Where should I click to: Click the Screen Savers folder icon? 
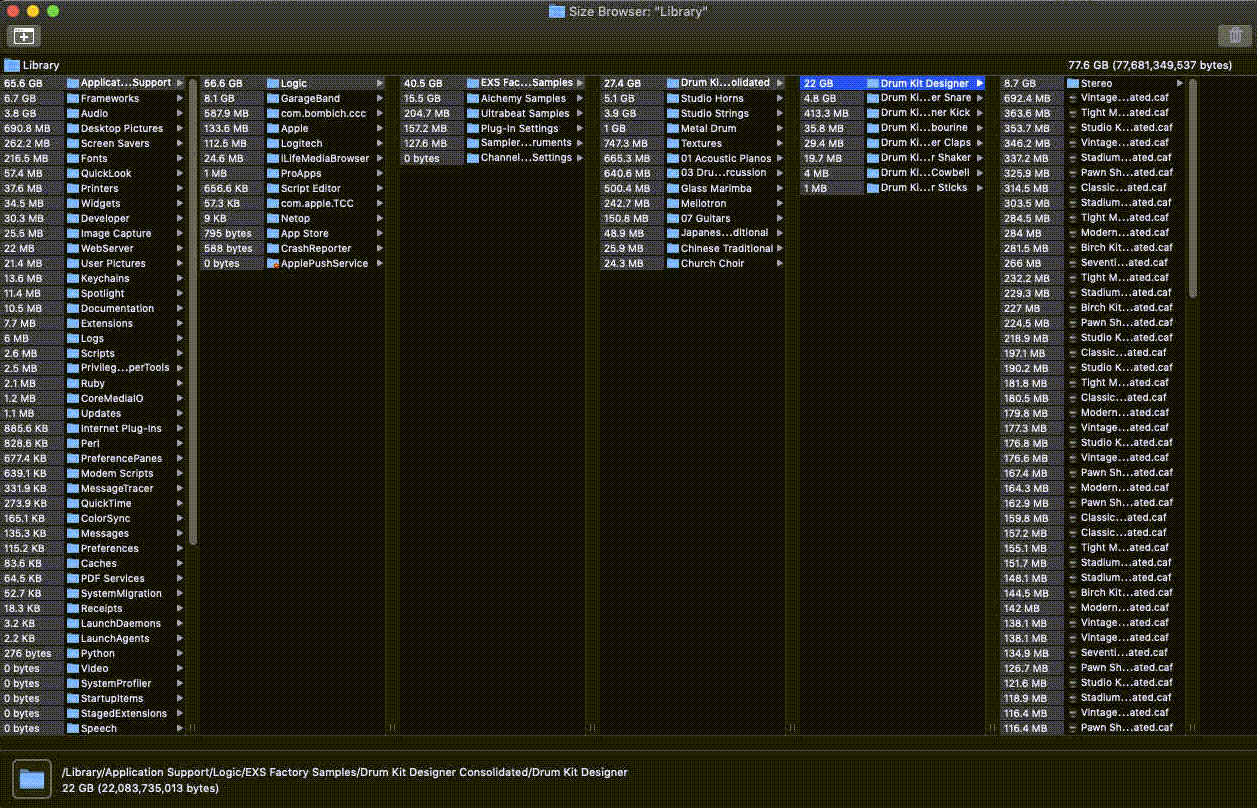[x=73, y=143]
